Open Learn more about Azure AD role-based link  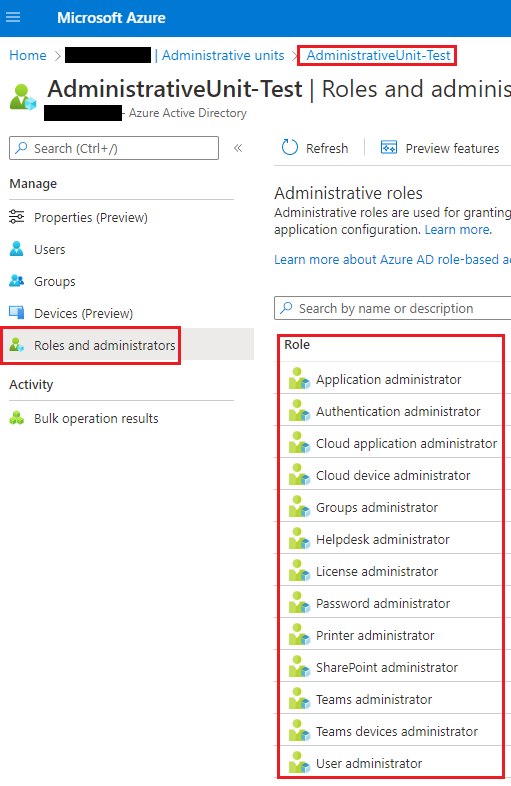click(392, 259)
